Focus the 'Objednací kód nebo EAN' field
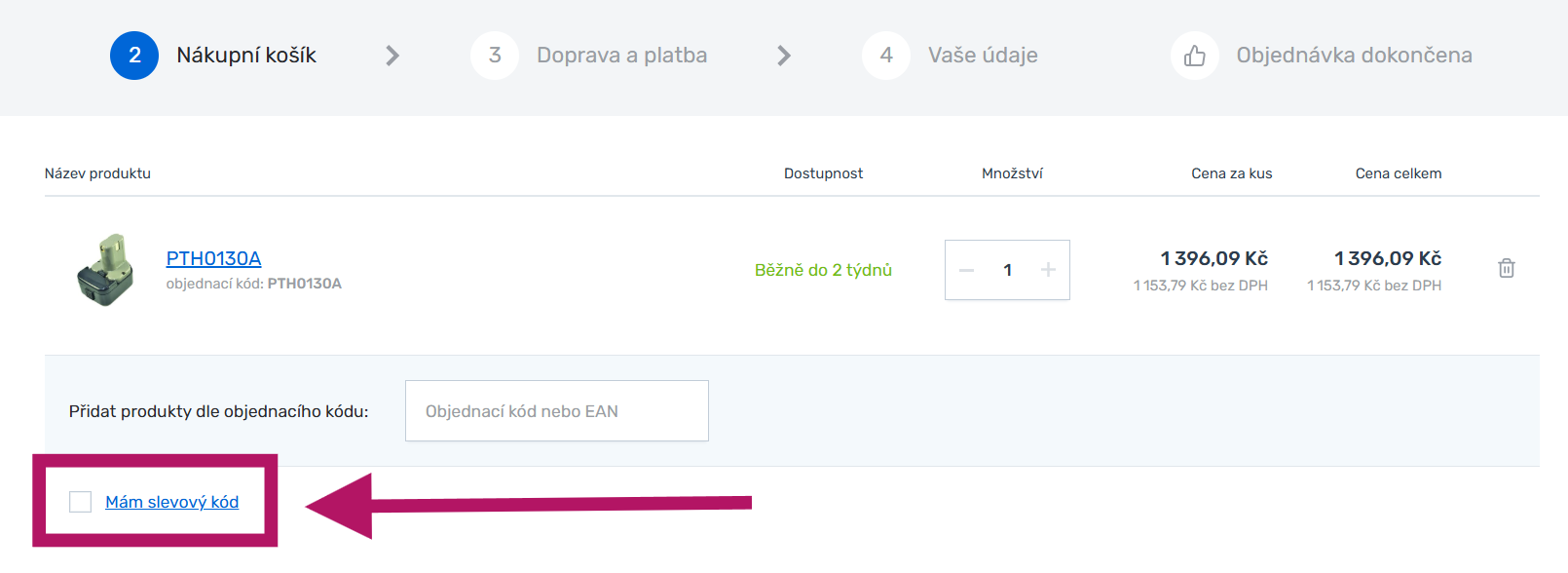1568x573 pixels. click(556, 411)
